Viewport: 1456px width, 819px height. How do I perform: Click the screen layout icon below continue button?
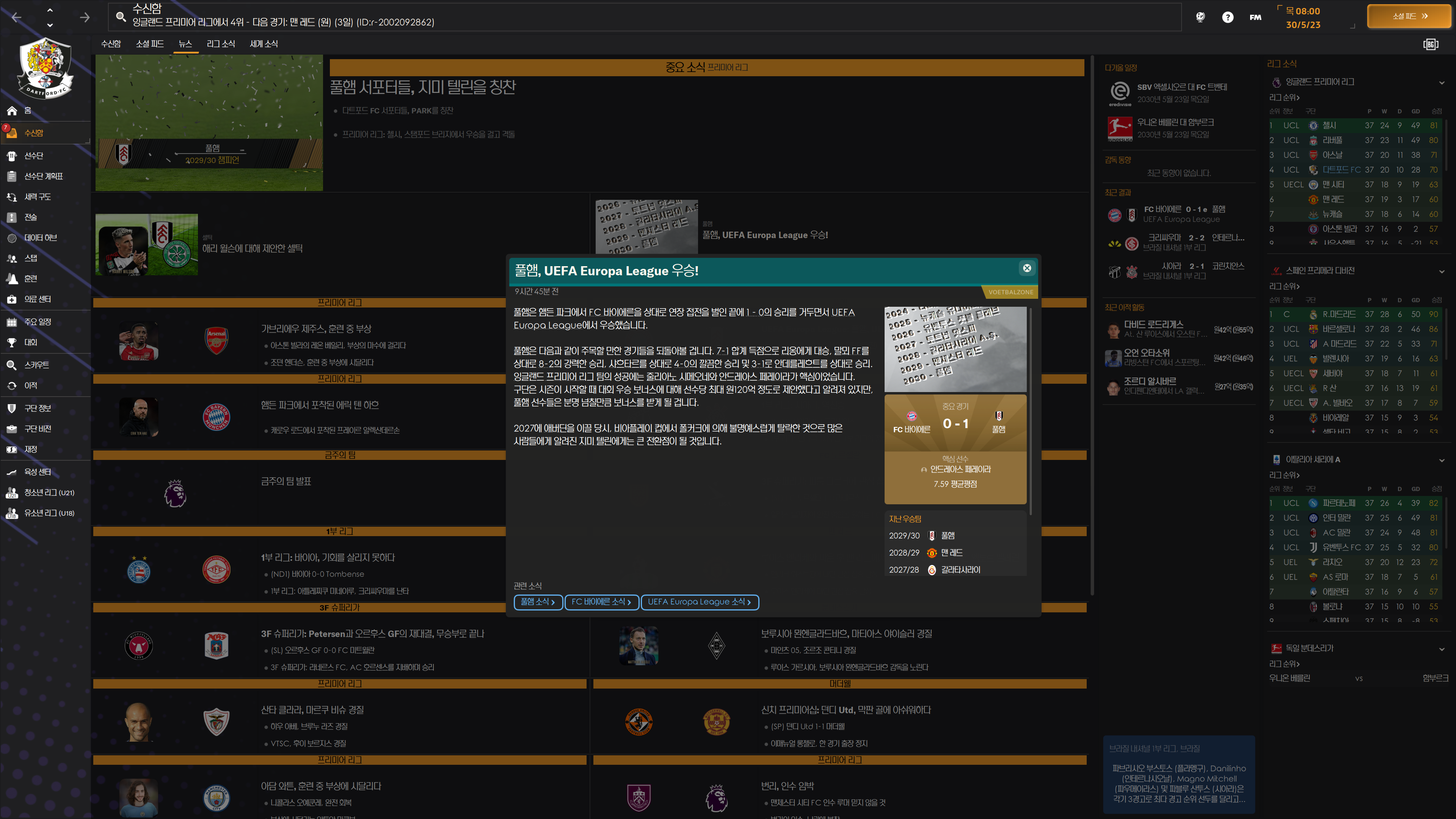pos(1431,44)
